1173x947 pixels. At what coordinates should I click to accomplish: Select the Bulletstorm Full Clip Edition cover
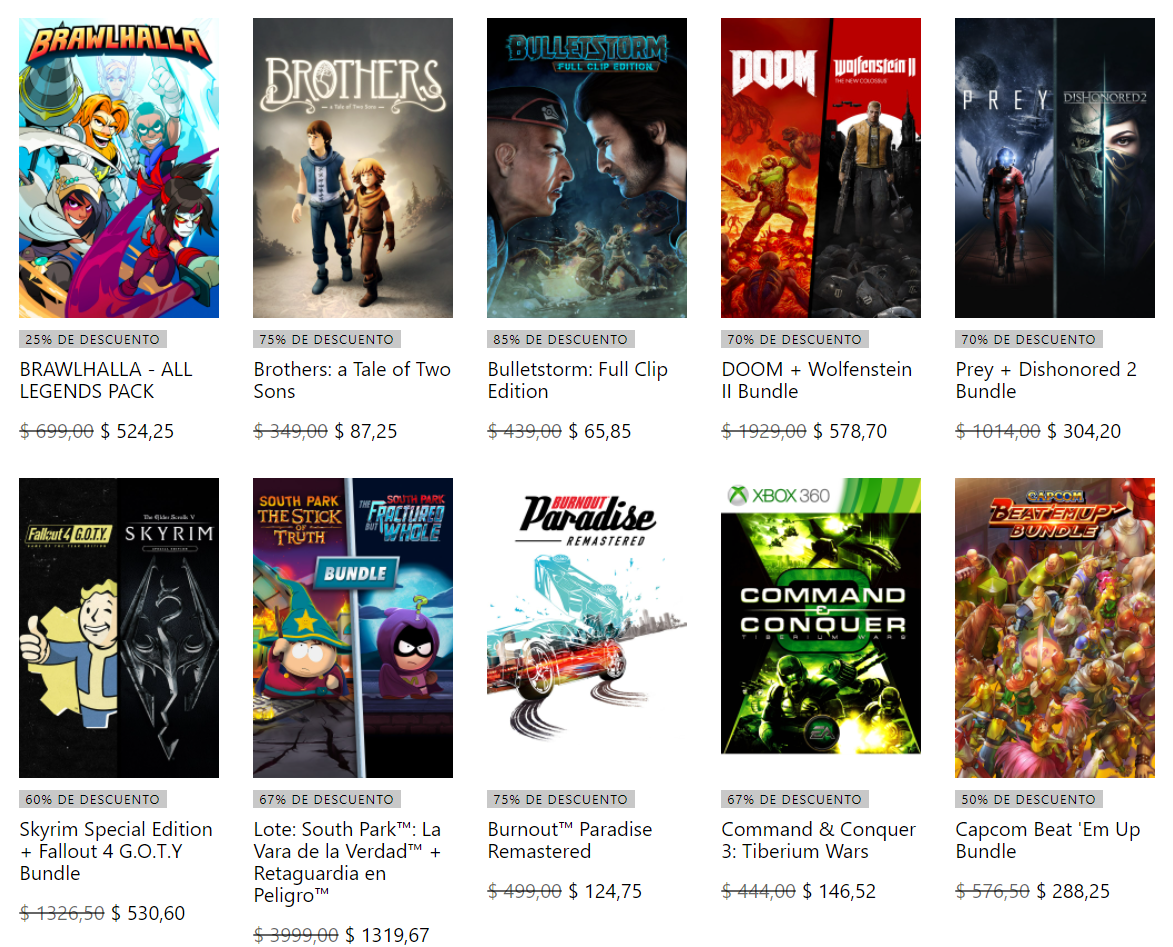tap(587, 168)
